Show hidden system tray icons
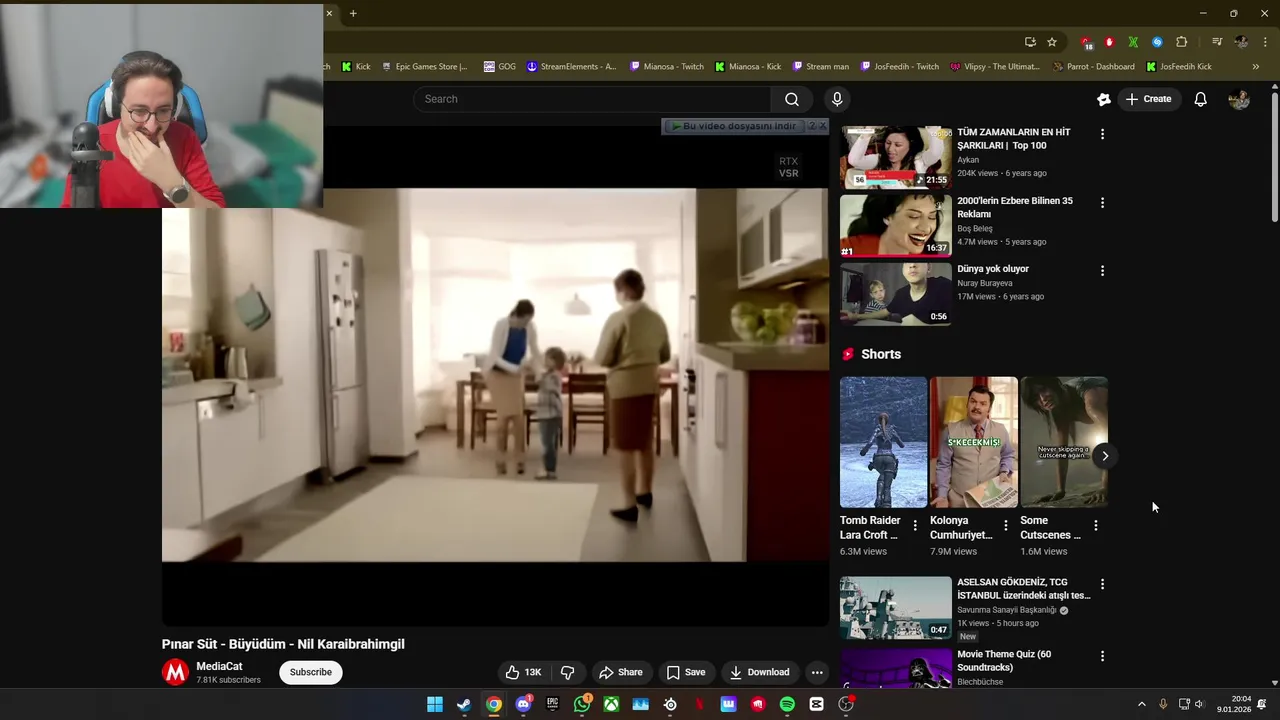The height and width of the screenshot is (720, 1280). click(1142, 704)
